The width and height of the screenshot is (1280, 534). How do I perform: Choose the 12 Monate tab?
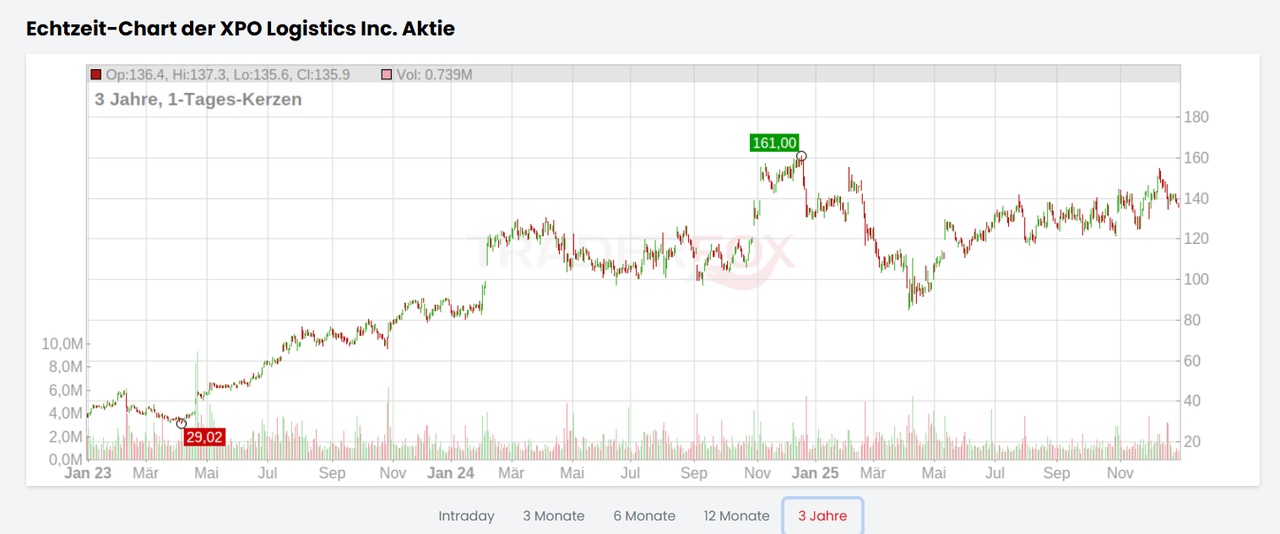tap(736, 516)
